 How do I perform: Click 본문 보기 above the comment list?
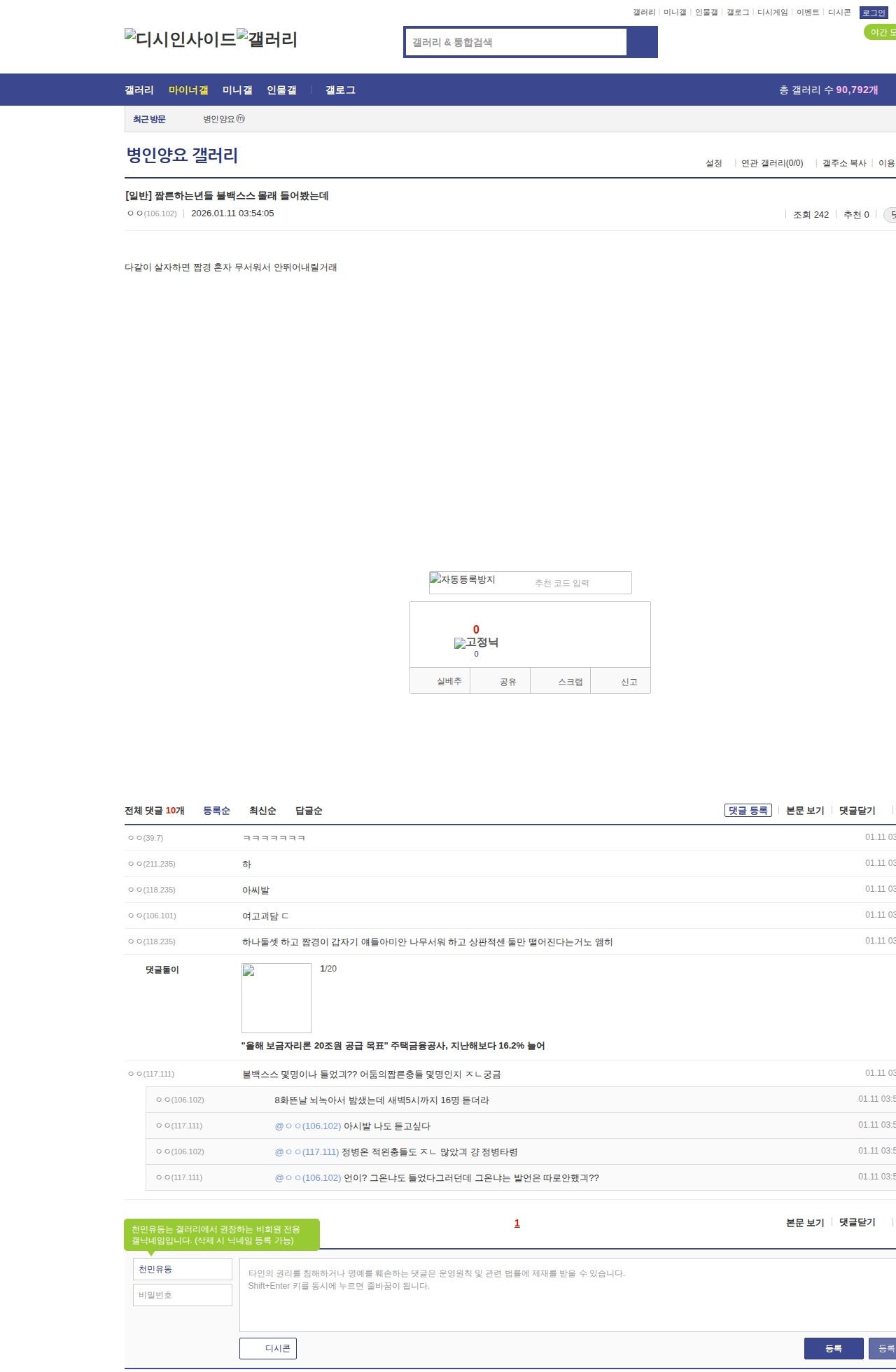point(805,811)
